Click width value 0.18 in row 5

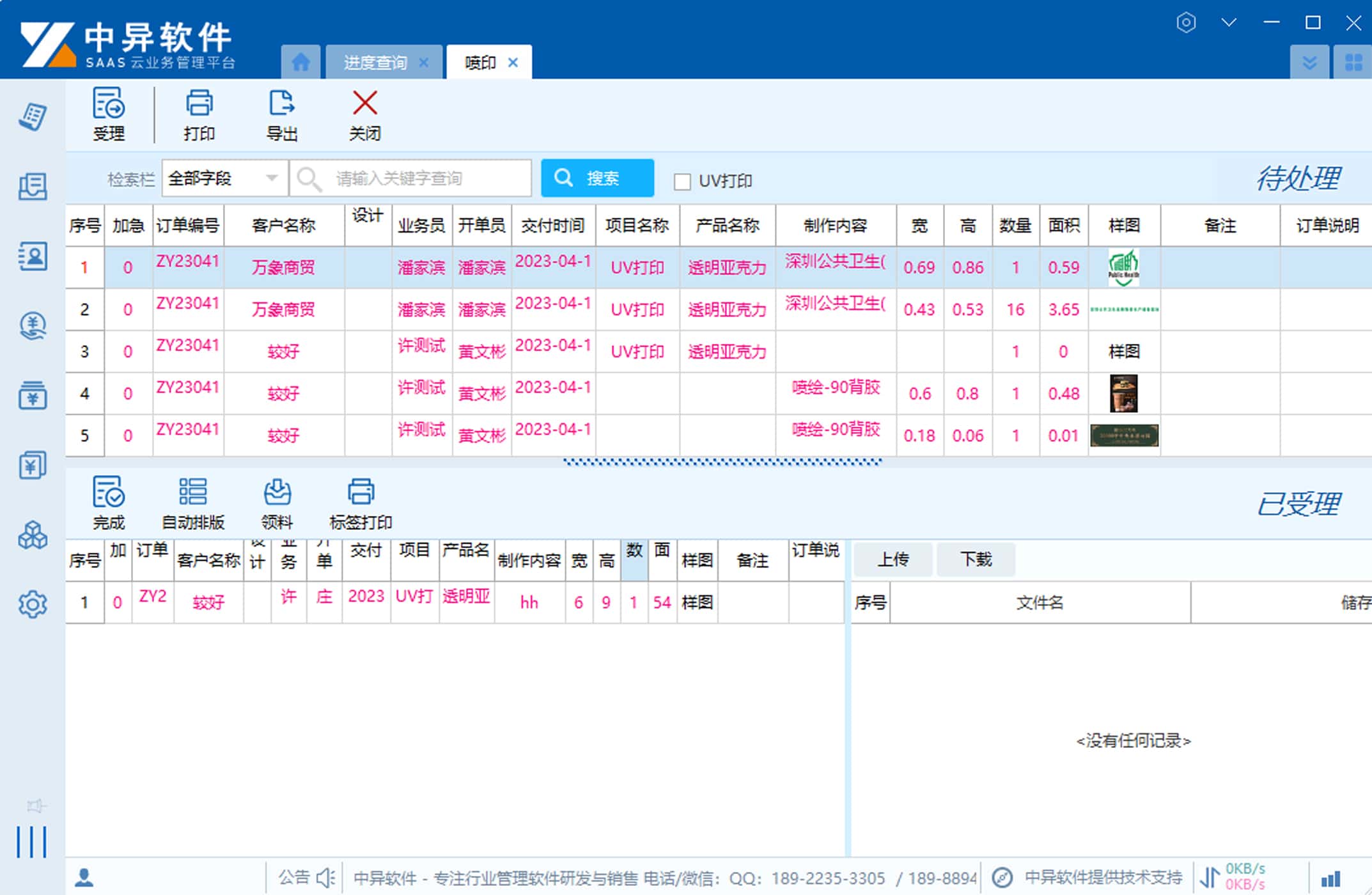pos(919,436)
